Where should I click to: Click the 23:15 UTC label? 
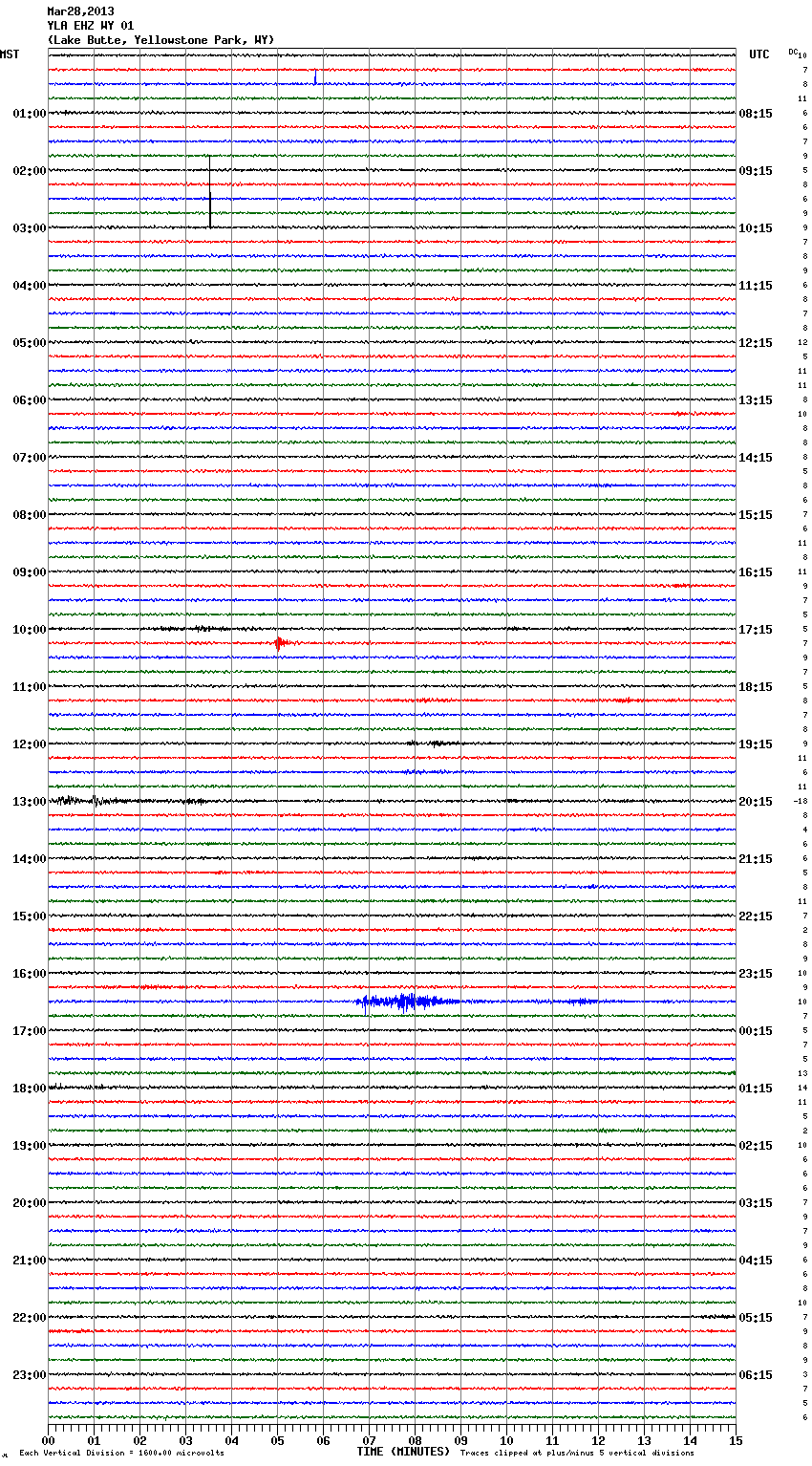(x=756, y=974)
